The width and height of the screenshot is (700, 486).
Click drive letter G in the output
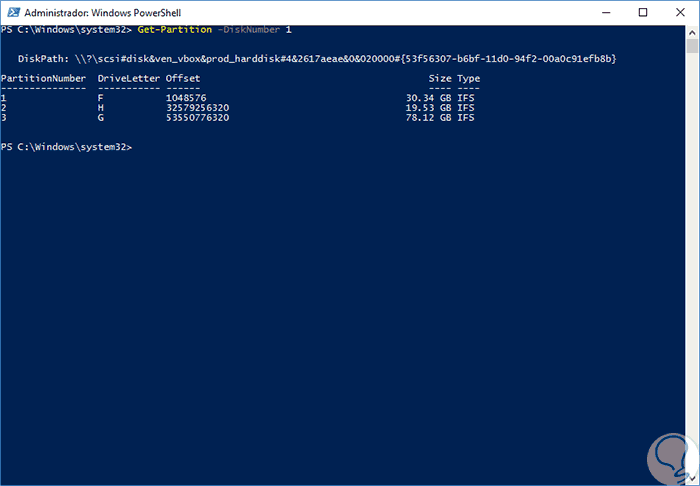click(101, 118)
